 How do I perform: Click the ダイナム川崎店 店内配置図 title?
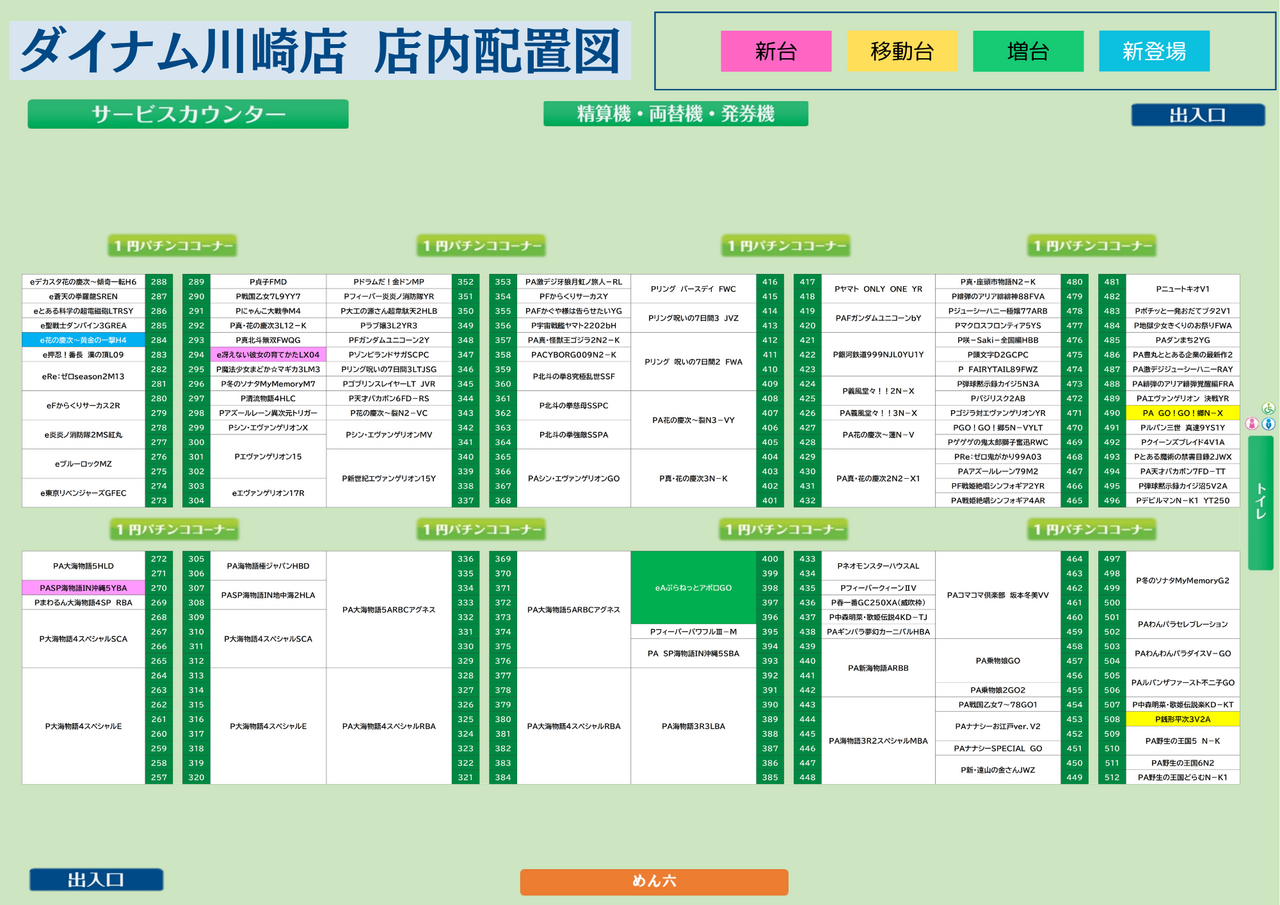pos(320,50)
